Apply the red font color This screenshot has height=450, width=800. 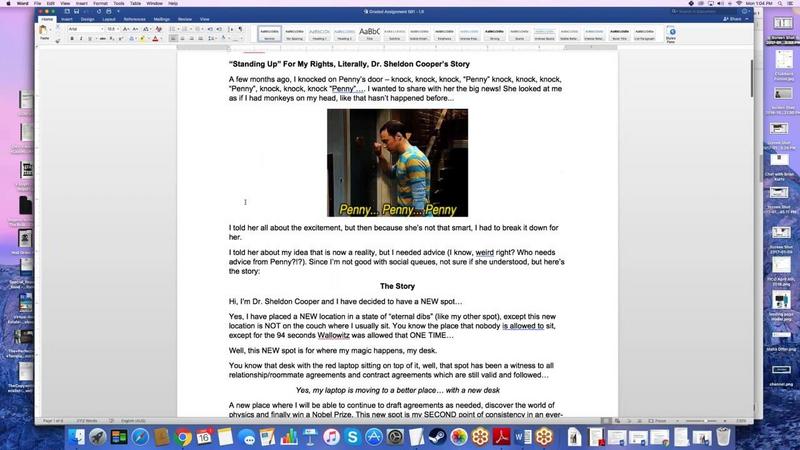click(x=155, y=38)
